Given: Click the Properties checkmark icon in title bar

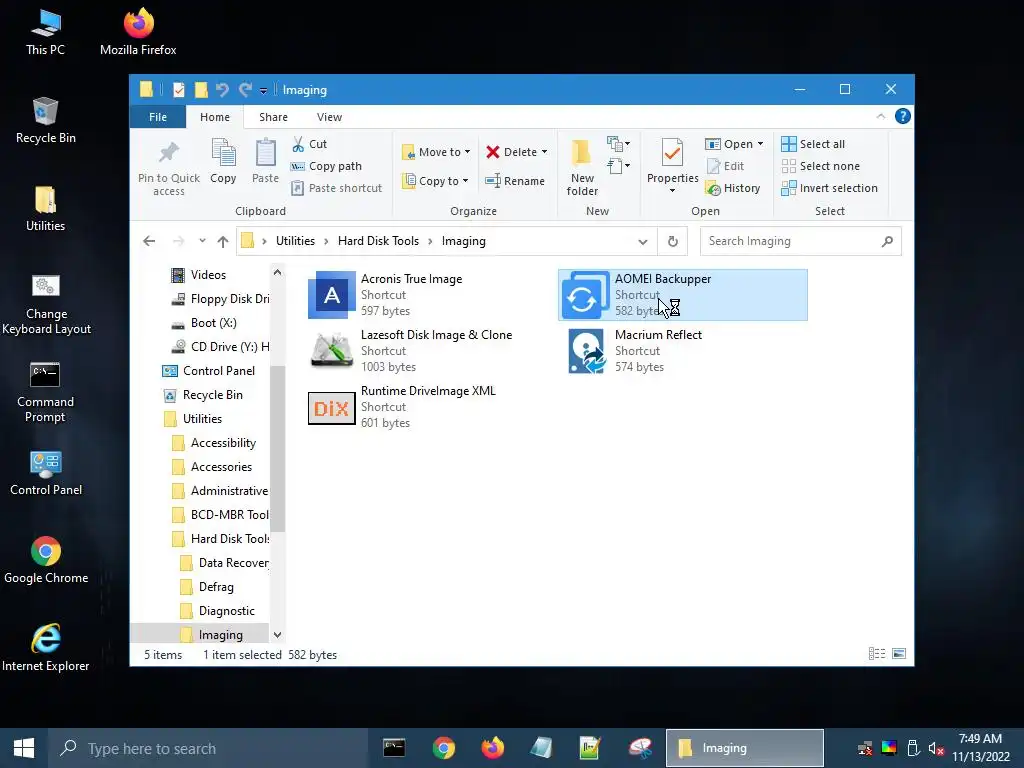Looking at the screenshot, I should [178, 89].
